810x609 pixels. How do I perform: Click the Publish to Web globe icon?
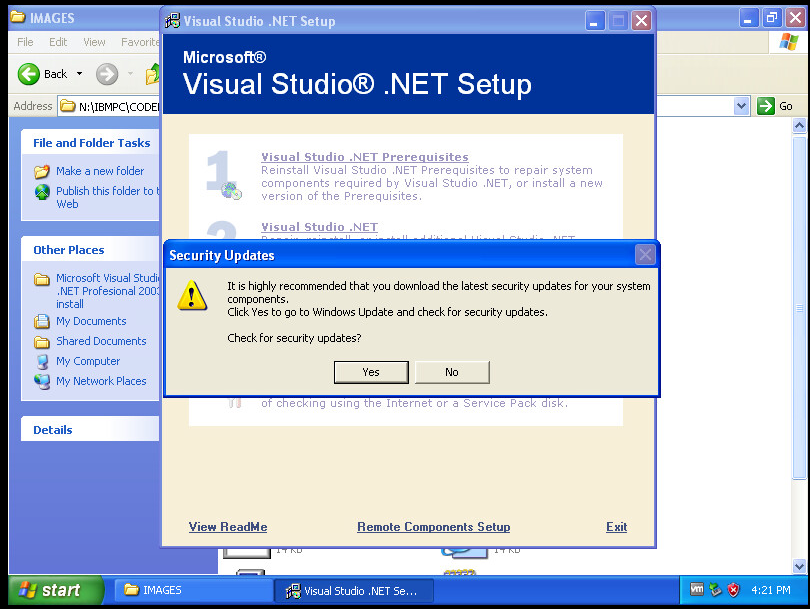tap(42, 192)
